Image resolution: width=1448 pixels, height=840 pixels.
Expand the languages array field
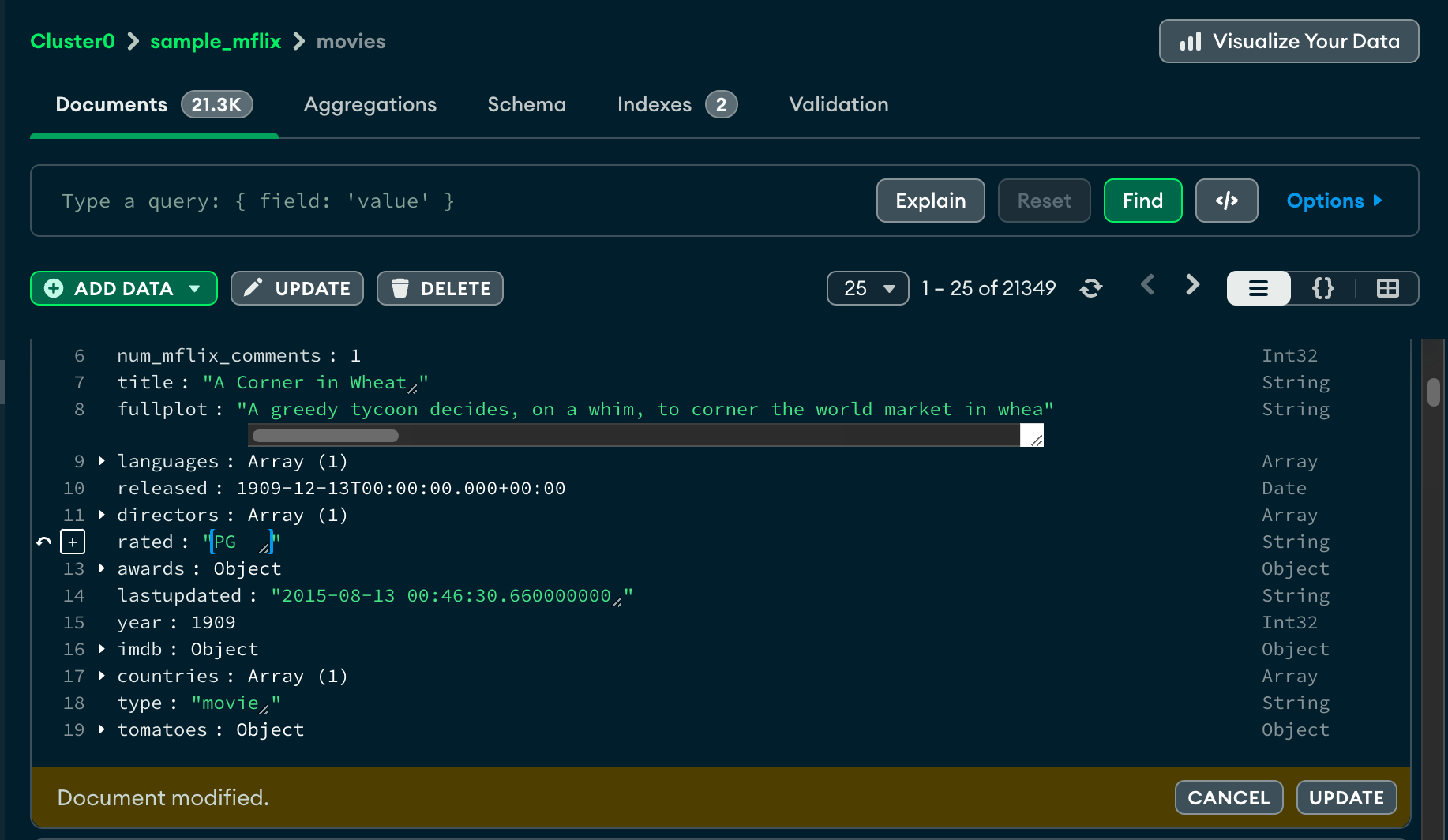coord(102,461)
